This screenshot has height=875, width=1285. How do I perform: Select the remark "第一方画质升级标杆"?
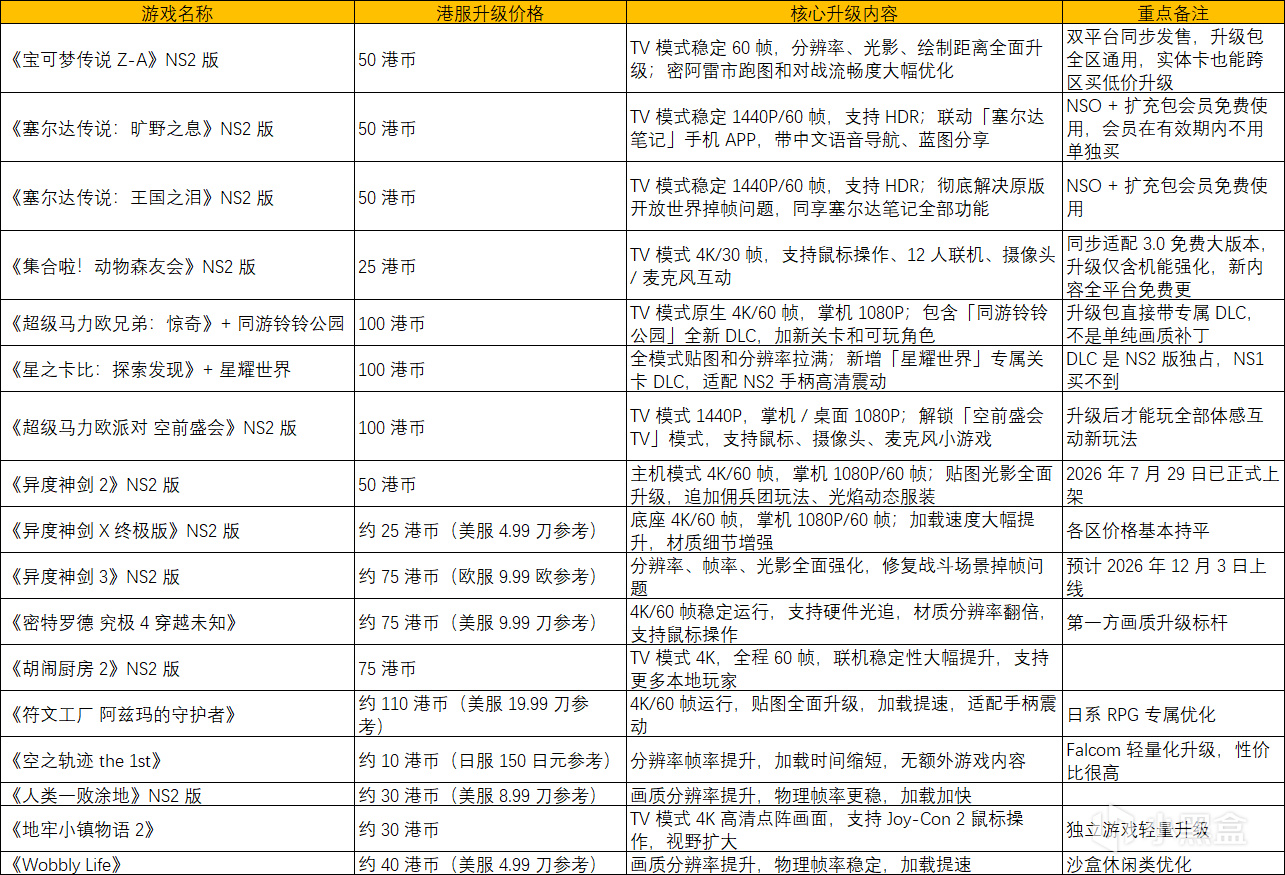[1173, 622]
